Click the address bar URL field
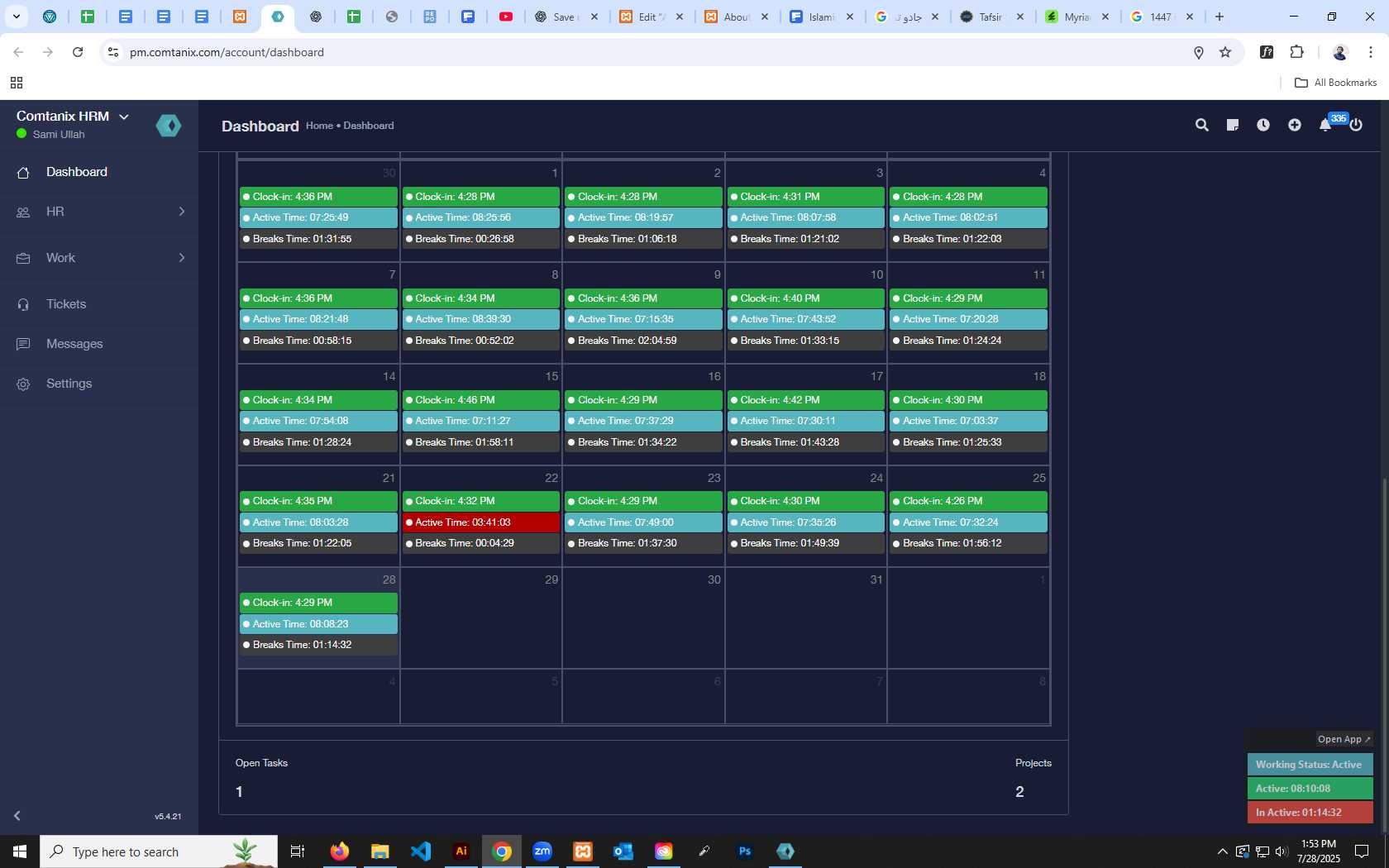This screenshot has height=868, width=1389. (x=653, y=52)
